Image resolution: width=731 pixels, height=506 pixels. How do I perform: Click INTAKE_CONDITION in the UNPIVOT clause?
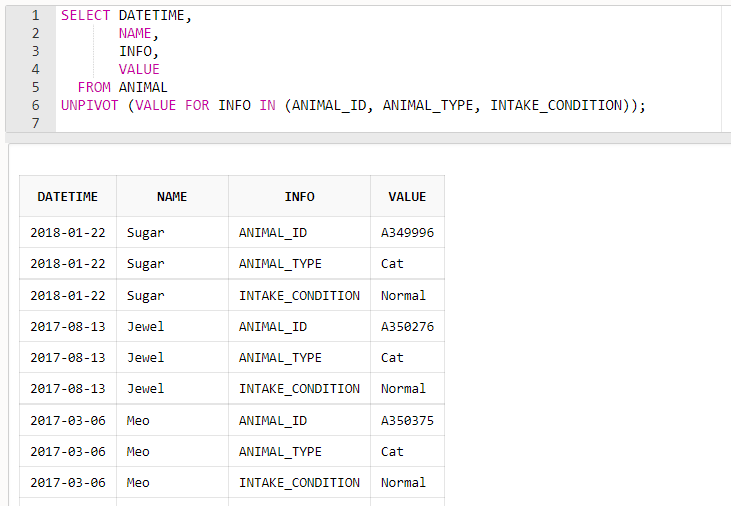coord(556,105)
